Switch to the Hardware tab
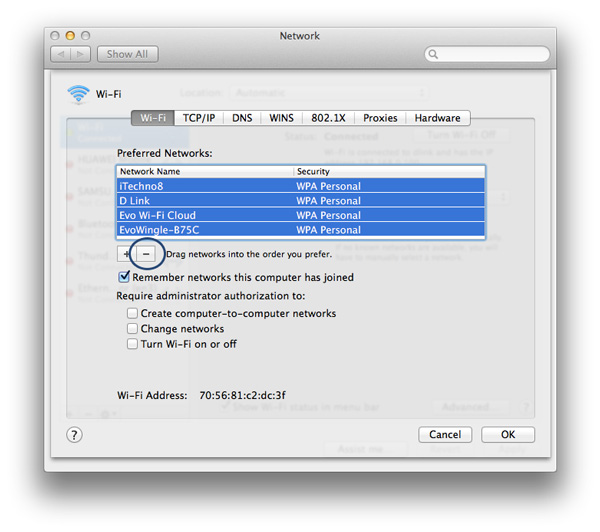Image resolution: width=600 pixels, height=532 pixels. point(438,118)
